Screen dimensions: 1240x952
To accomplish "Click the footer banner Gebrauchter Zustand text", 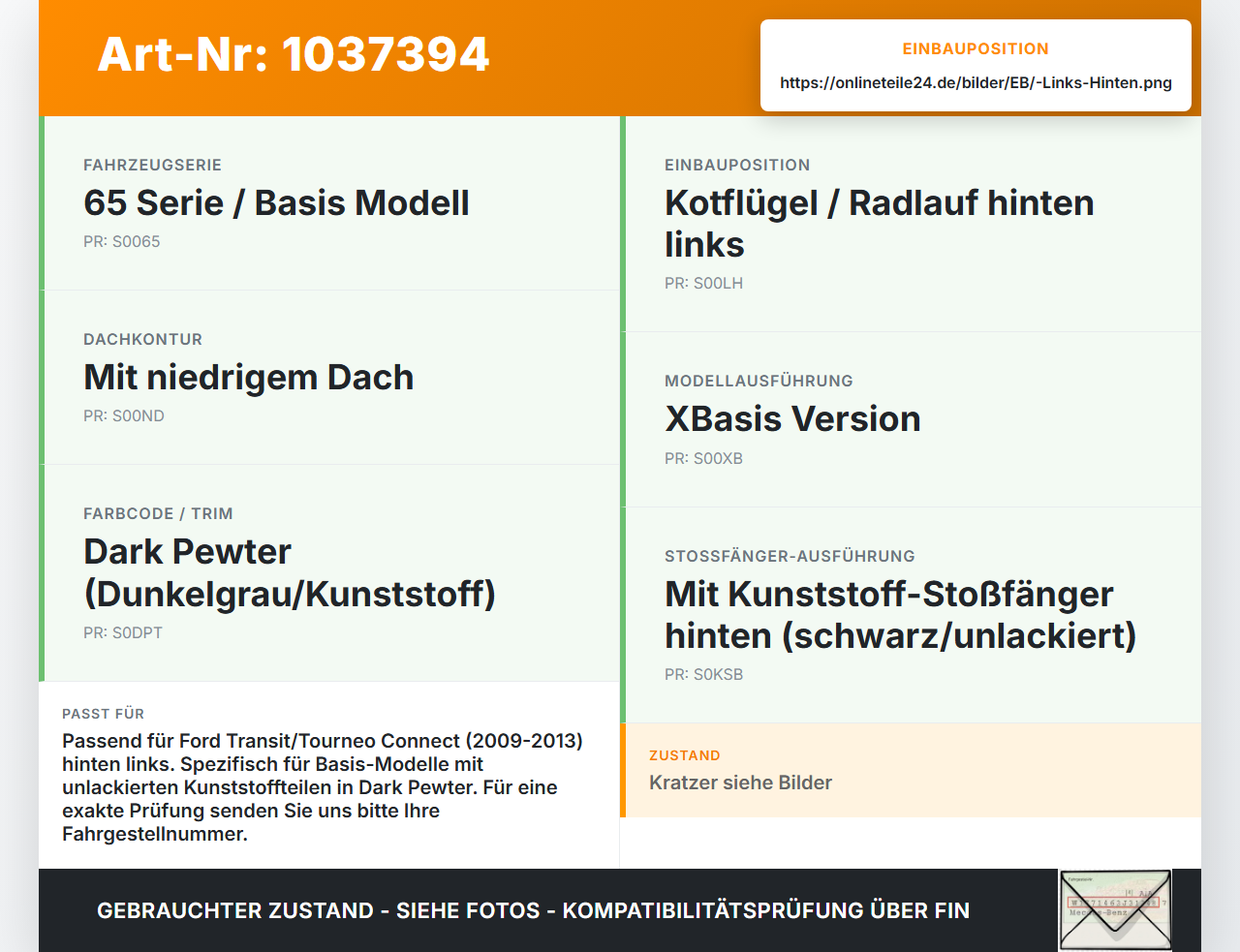I will [x=533, y=910].
